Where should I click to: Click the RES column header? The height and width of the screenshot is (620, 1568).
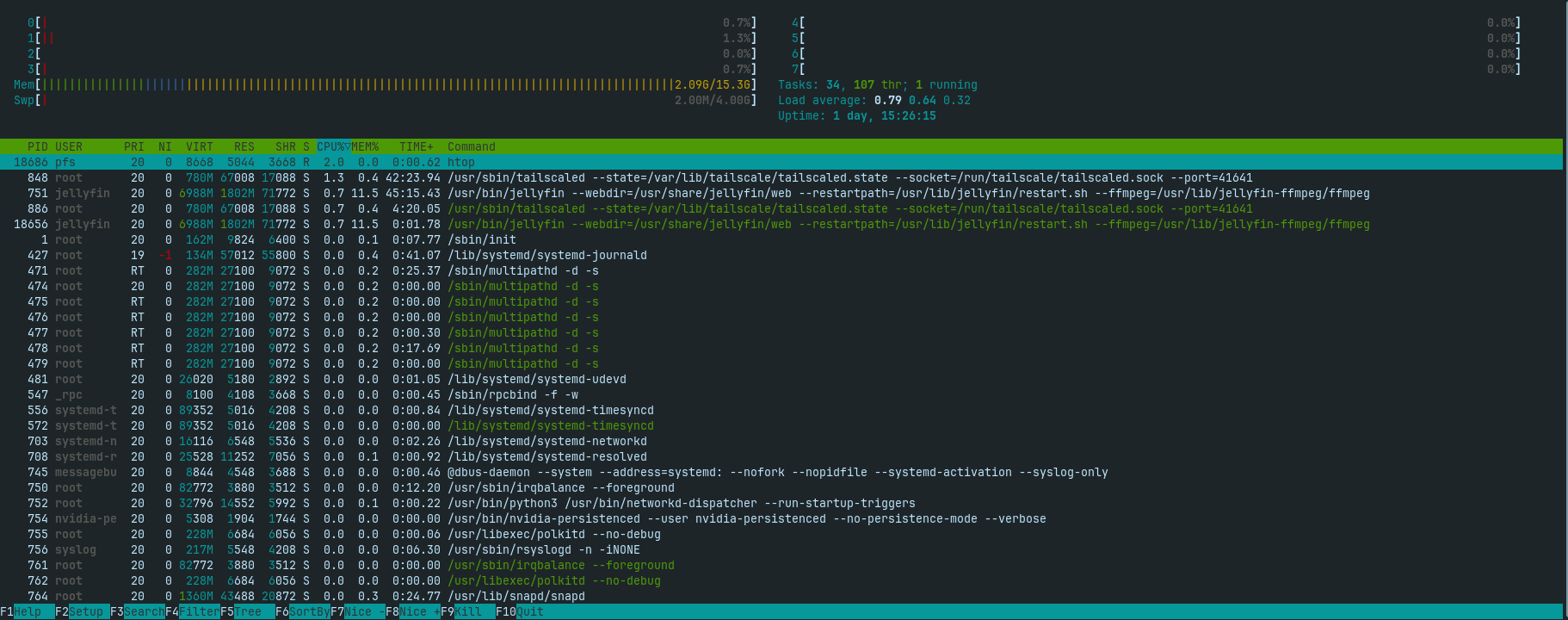(x=244, y=146)
